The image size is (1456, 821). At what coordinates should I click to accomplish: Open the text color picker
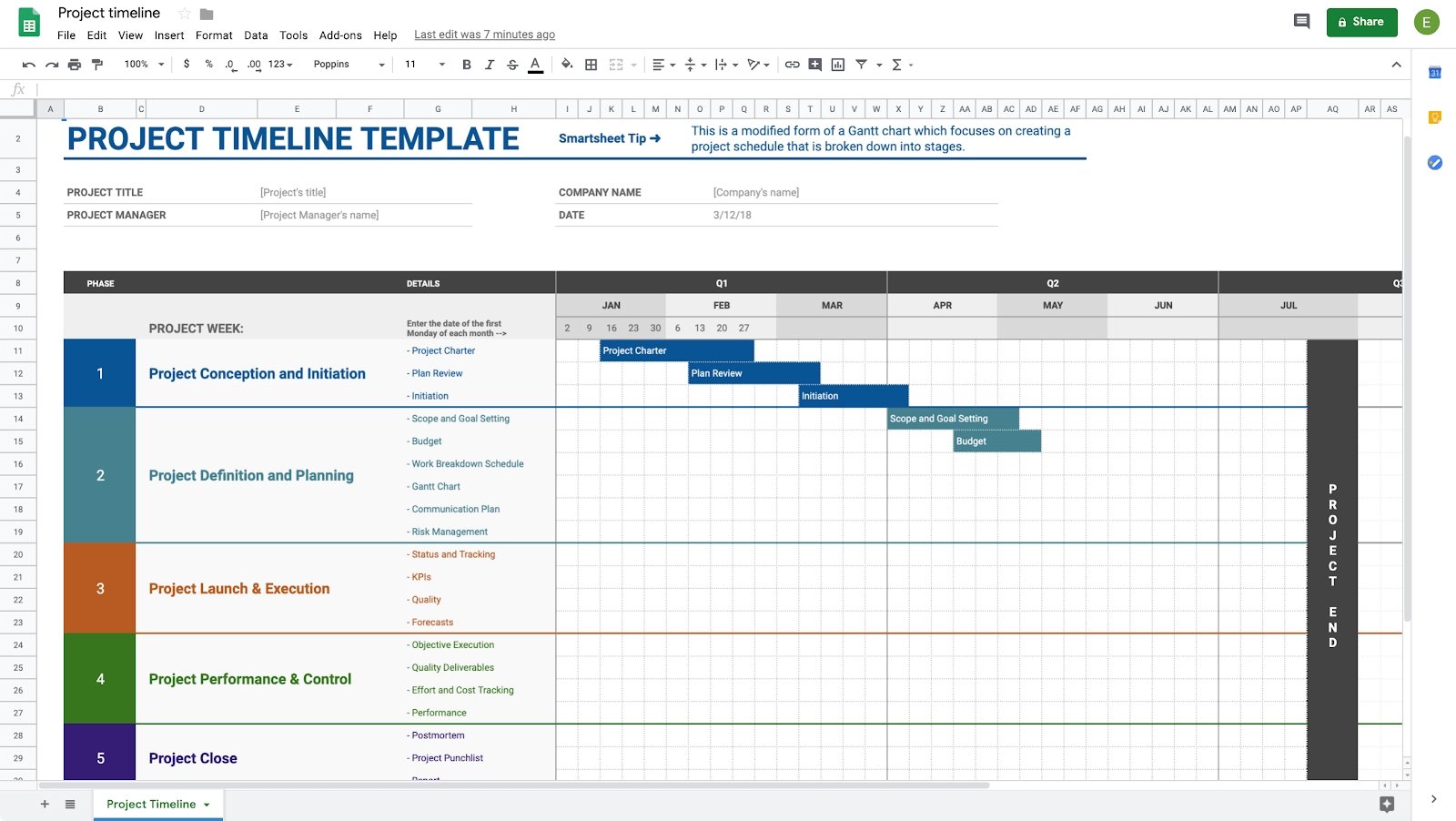pos(536,65)
